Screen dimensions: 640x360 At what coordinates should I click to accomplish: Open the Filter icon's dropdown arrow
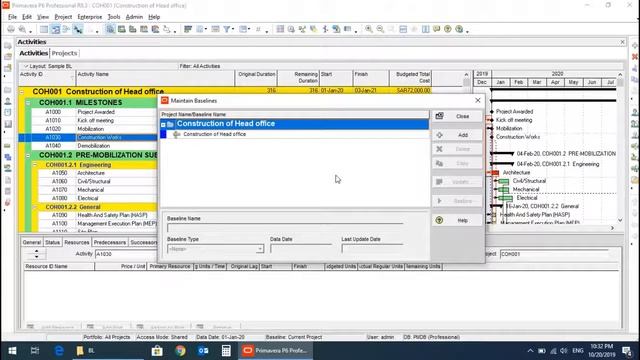pyautogui.click(x=233, y=29)
